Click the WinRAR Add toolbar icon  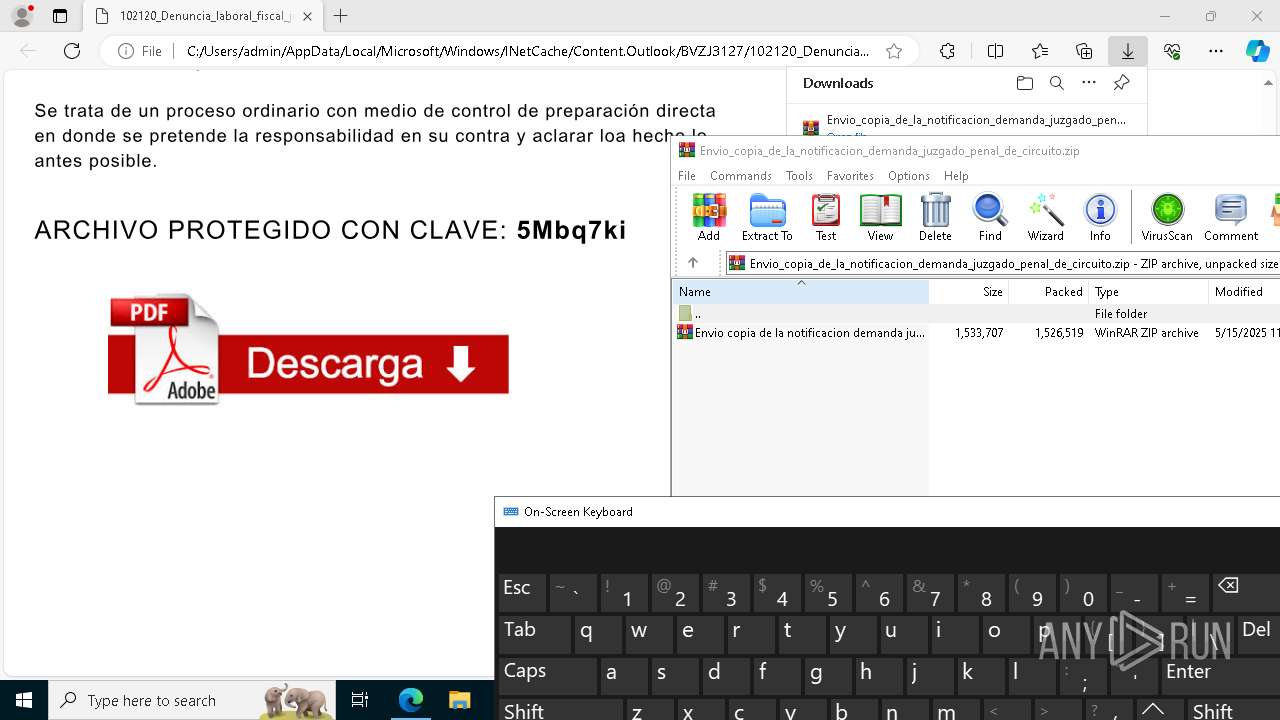[x=708, y=217]
